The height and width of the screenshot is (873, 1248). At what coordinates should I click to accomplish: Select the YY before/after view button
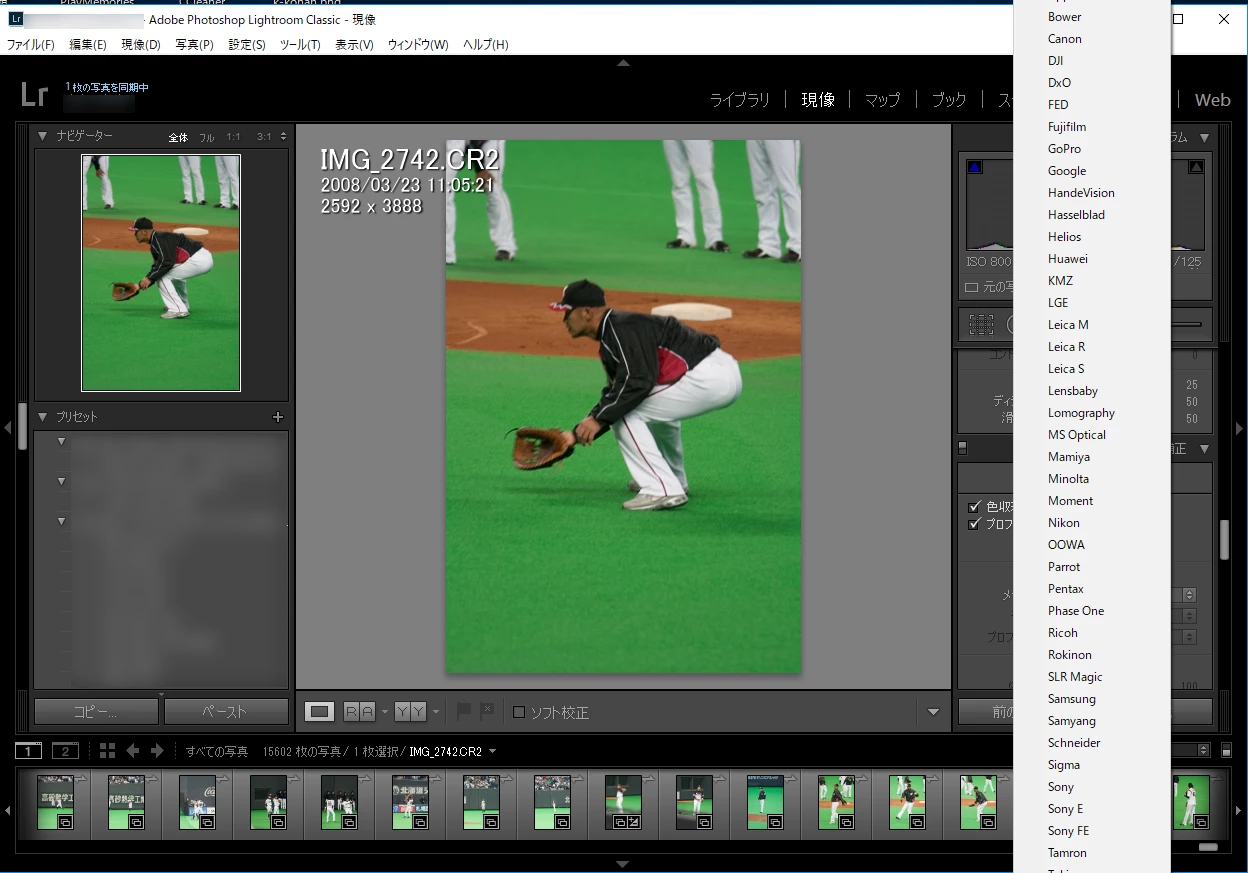coord(410,712)
